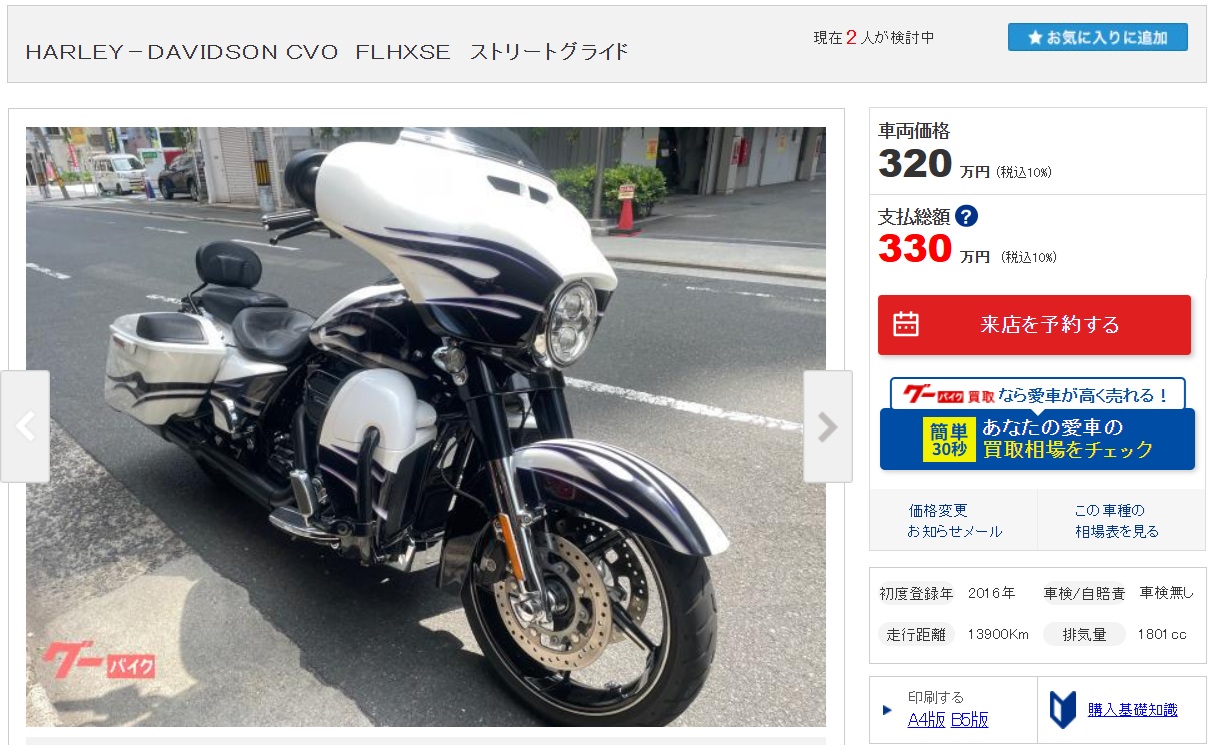Show previous photo with left arrow
Image resolution: width=1208 pixels, height=745 pixels.
point(25,427)
